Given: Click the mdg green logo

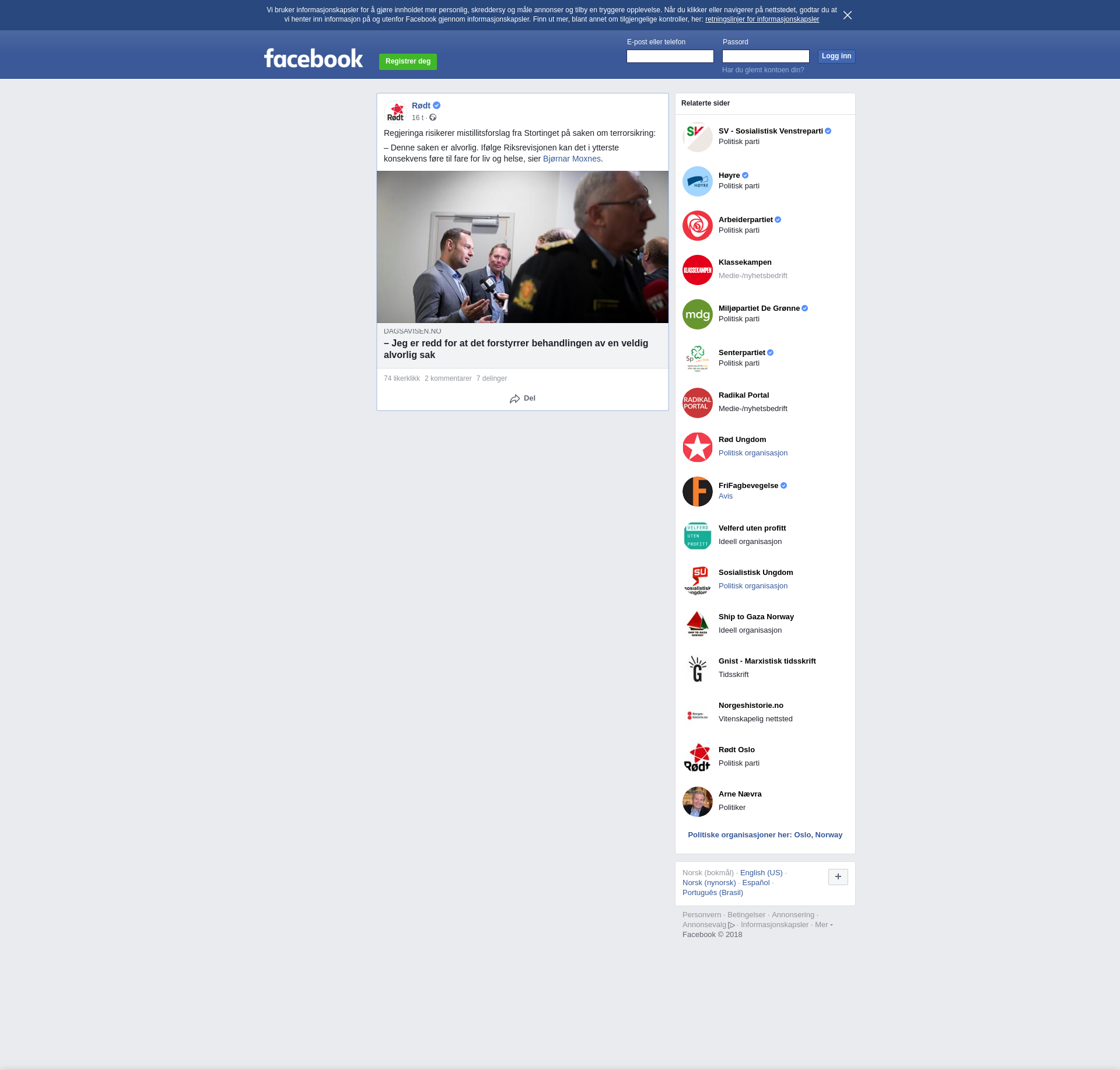Looking at the screenshot, I should tap(698, 314).
